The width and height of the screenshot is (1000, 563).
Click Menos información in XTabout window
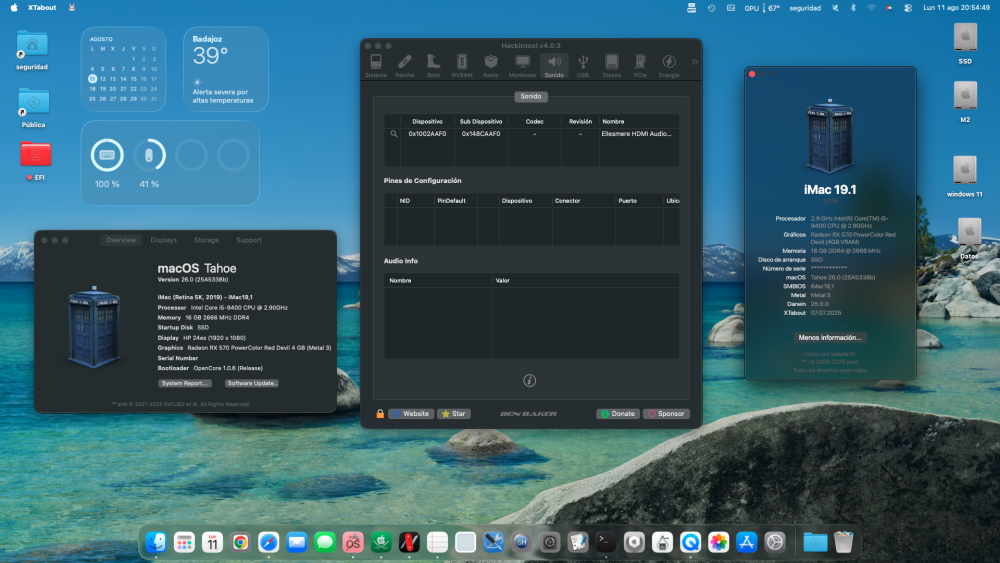tap(830, 337)
